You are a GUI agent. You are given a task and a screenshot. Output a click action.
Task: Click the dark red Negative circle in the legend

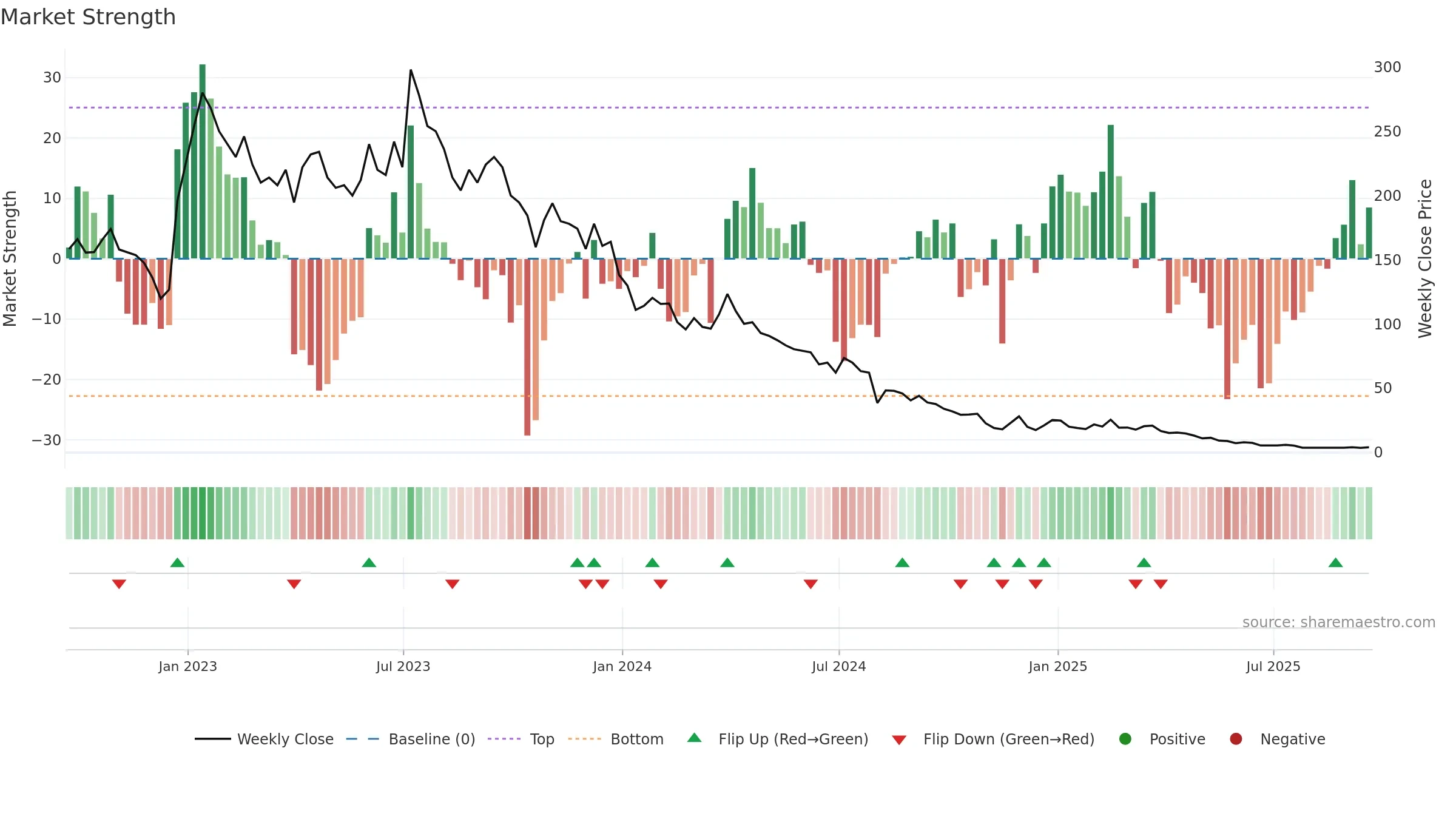pyautogui.click(x=1236, y=739)
